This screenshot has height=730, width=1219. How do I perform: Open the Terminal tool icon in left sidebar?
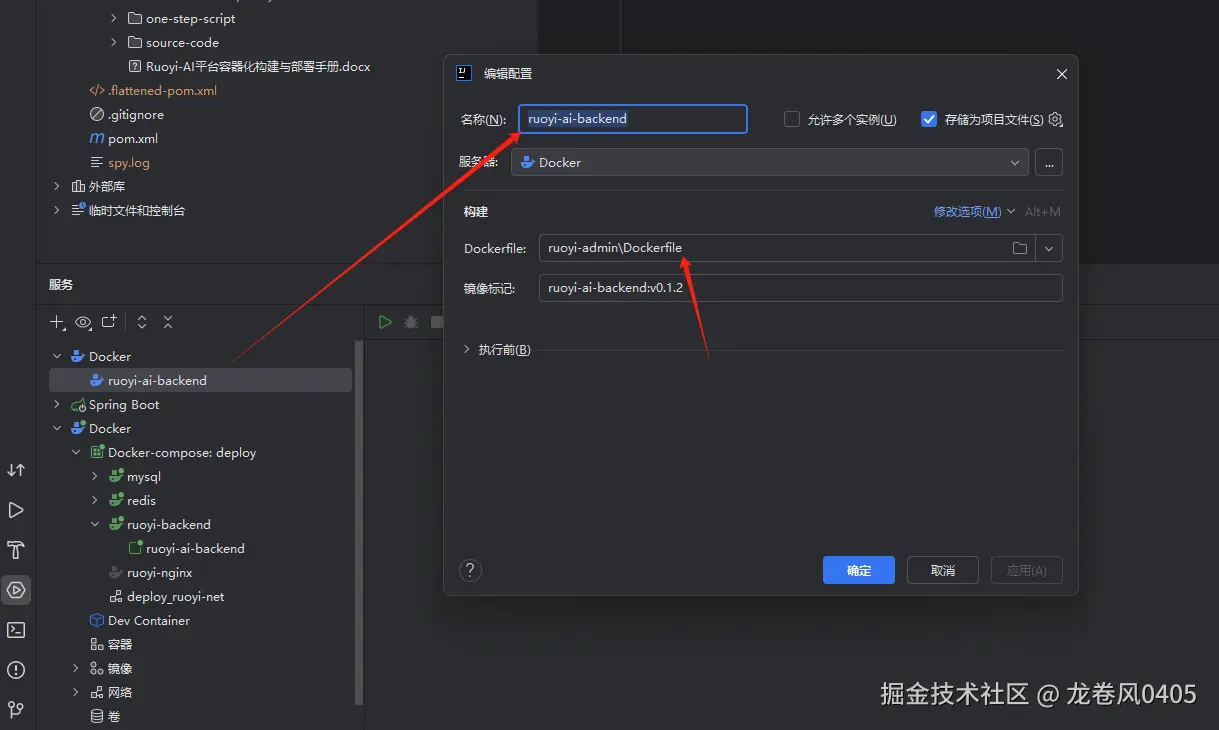(16, 630)
